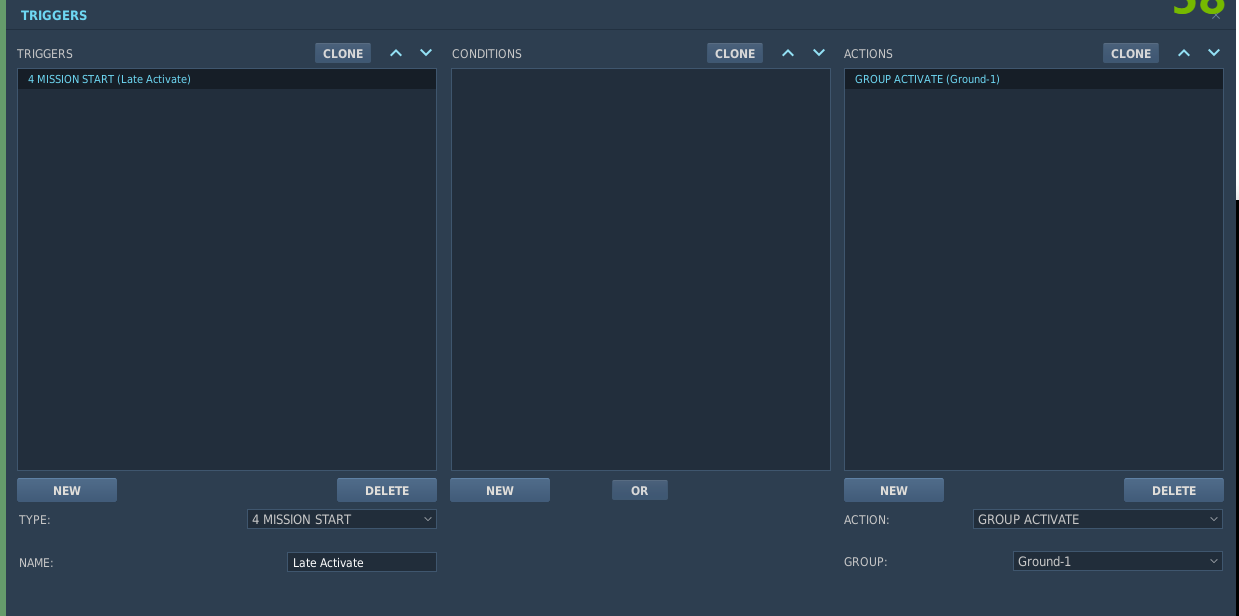The image size is (1239, 616).
Task: Clone the selected trigger
Action: [343, 53]
